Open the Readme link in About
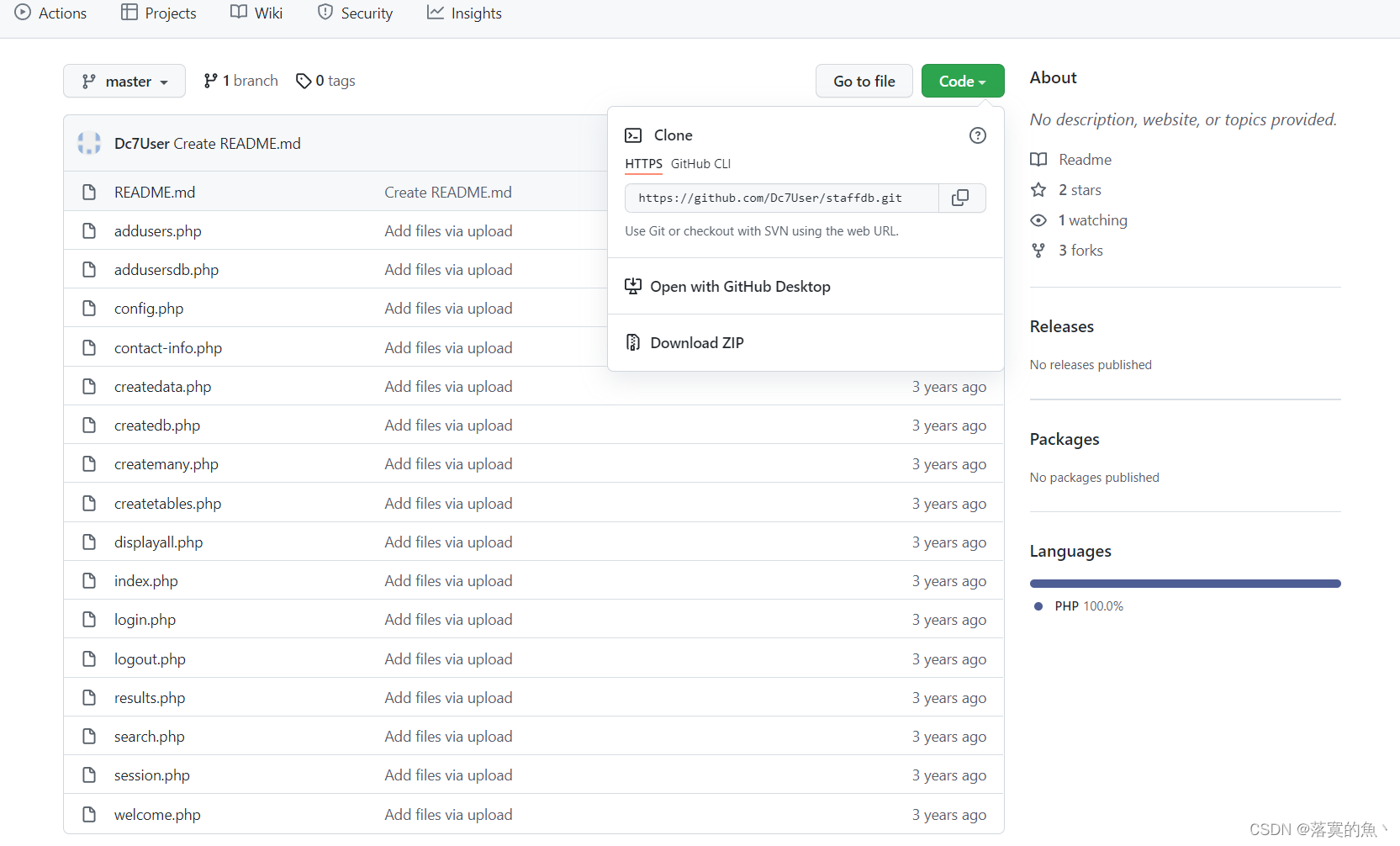 (x=1071, y=160)
